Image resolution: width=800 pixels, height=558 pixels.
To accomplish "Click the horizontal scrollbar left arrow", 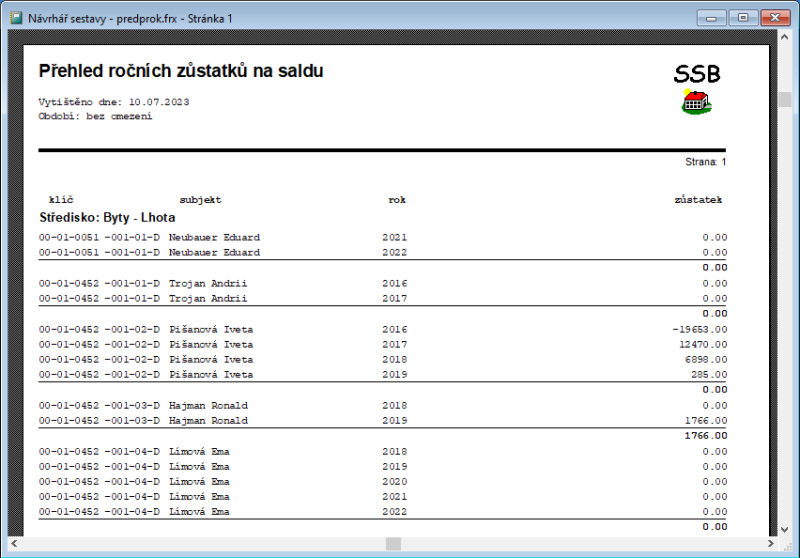I will pyautogui.click(x=13, y=543).
